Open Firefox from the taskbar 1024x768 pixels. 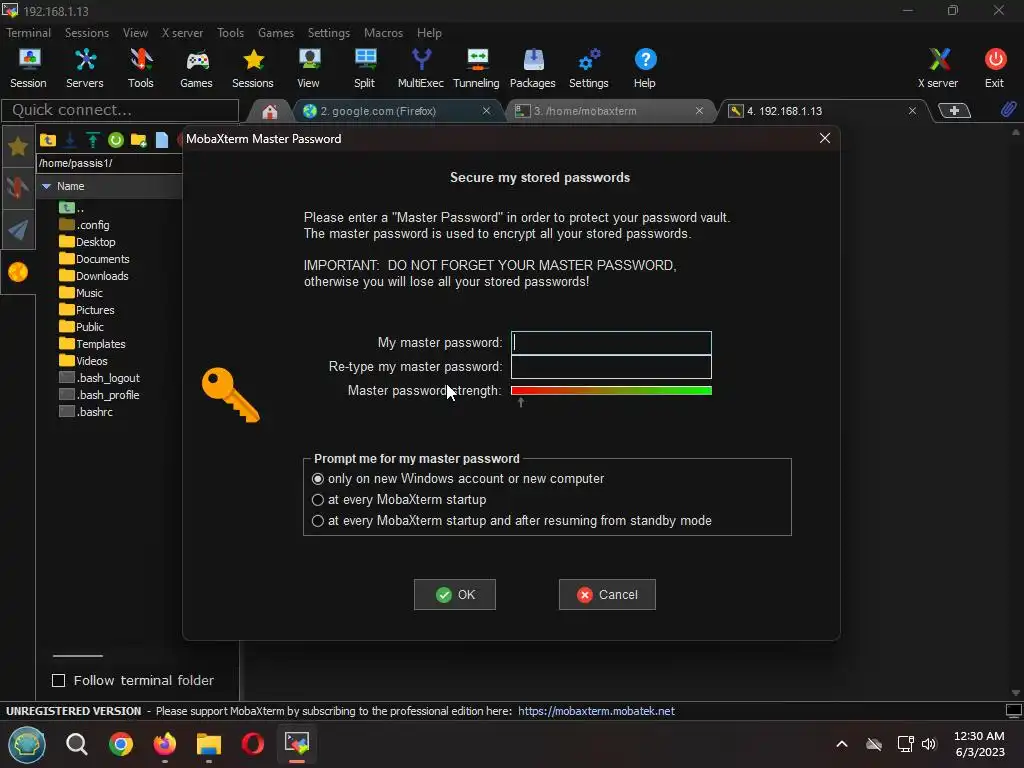165,744
